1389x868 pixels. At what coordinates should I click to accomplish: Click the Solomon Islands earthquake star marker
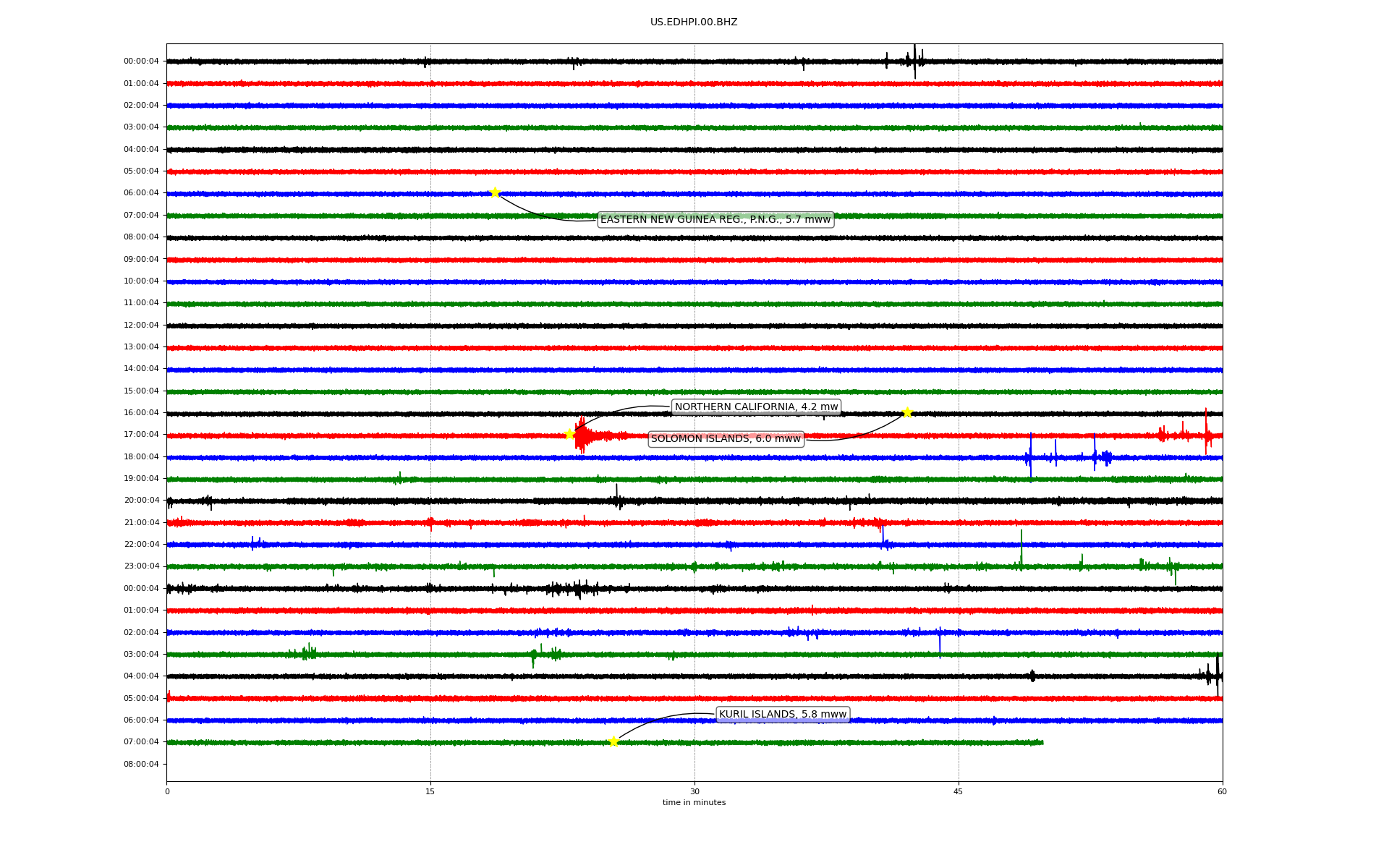click(907, 412)
